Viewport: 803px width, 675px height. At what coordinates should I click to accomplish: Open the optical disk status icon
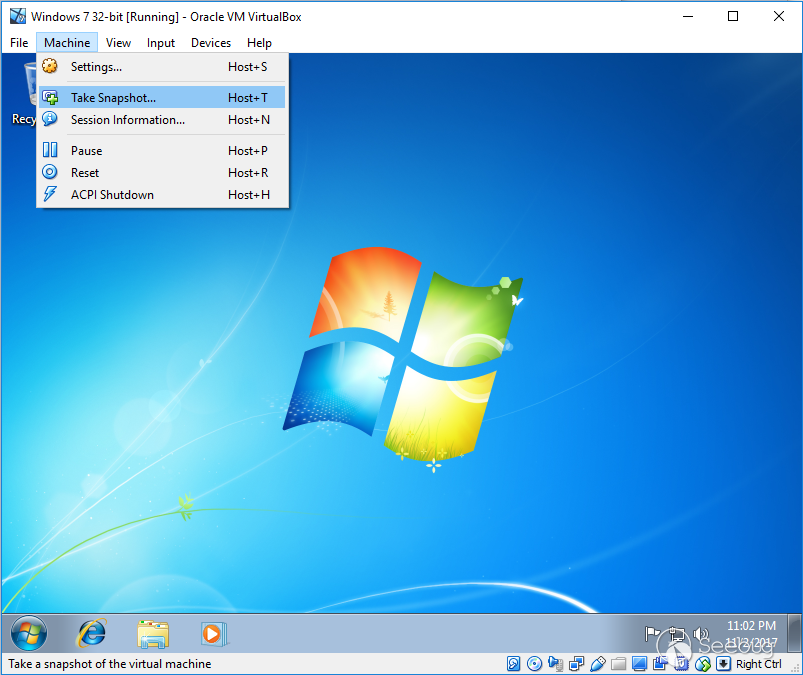click(535, 664)
